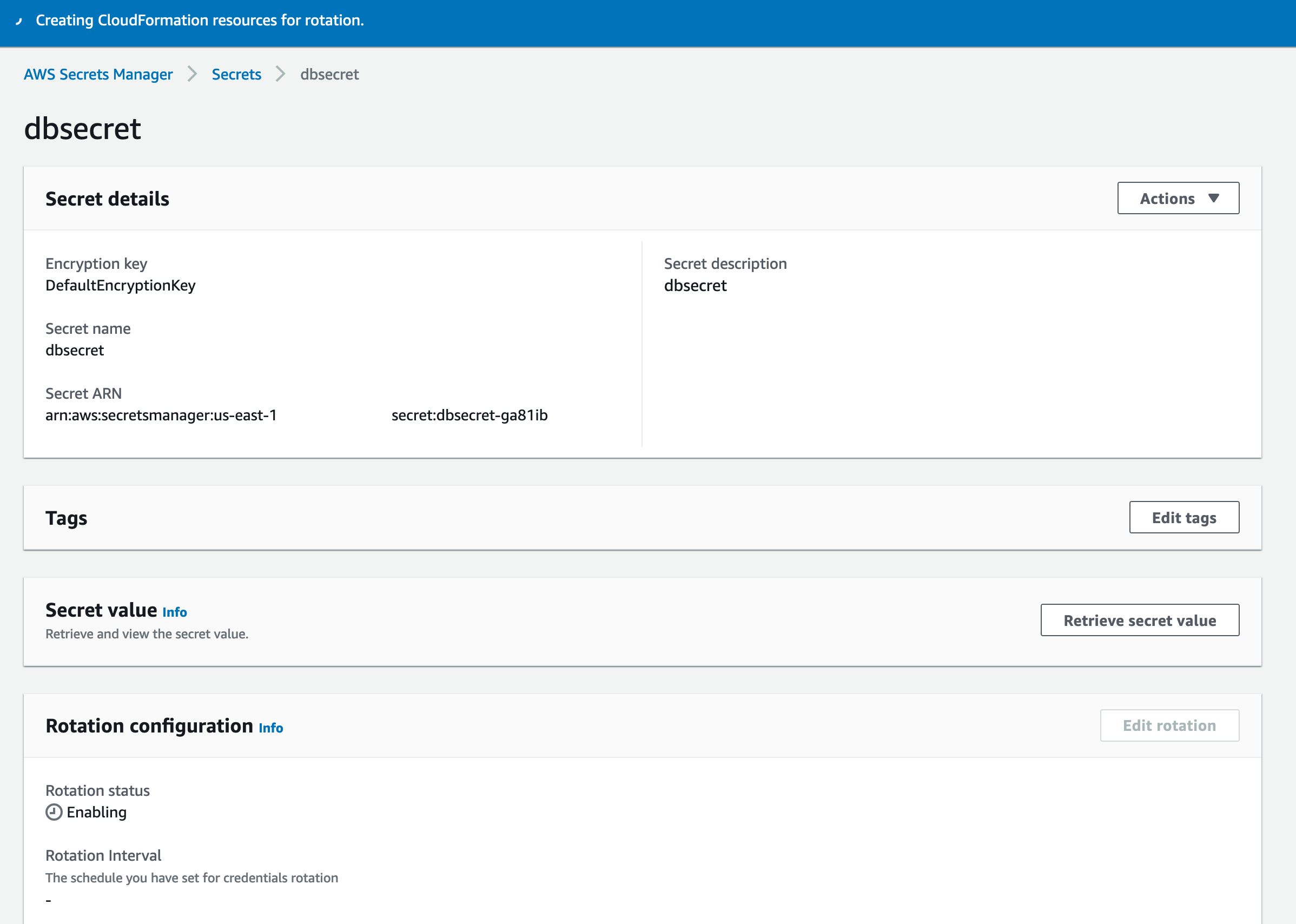
Task: Click the credentials rotation schedule description
Action: pos(191,878)
